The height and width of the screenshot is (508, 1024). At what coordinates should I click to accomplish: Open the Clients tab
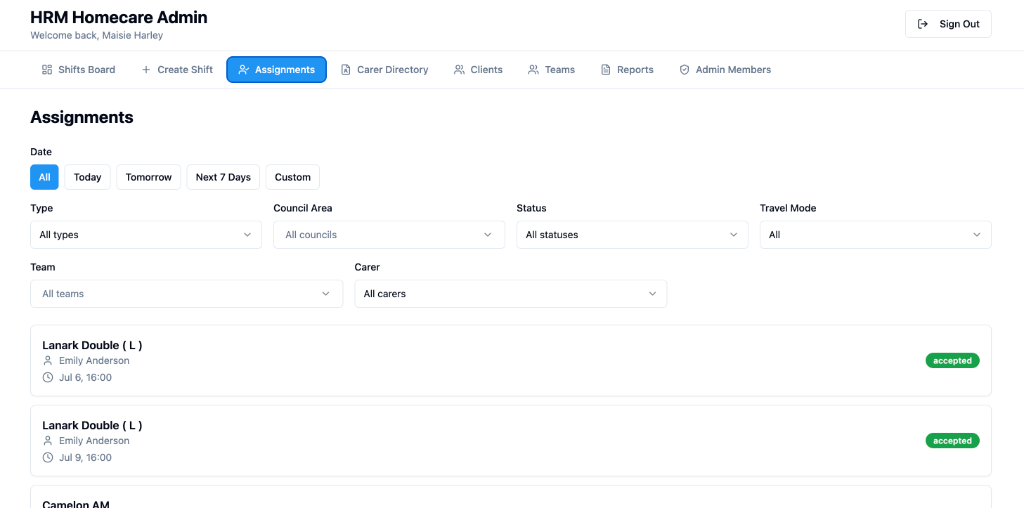(478, 70)
